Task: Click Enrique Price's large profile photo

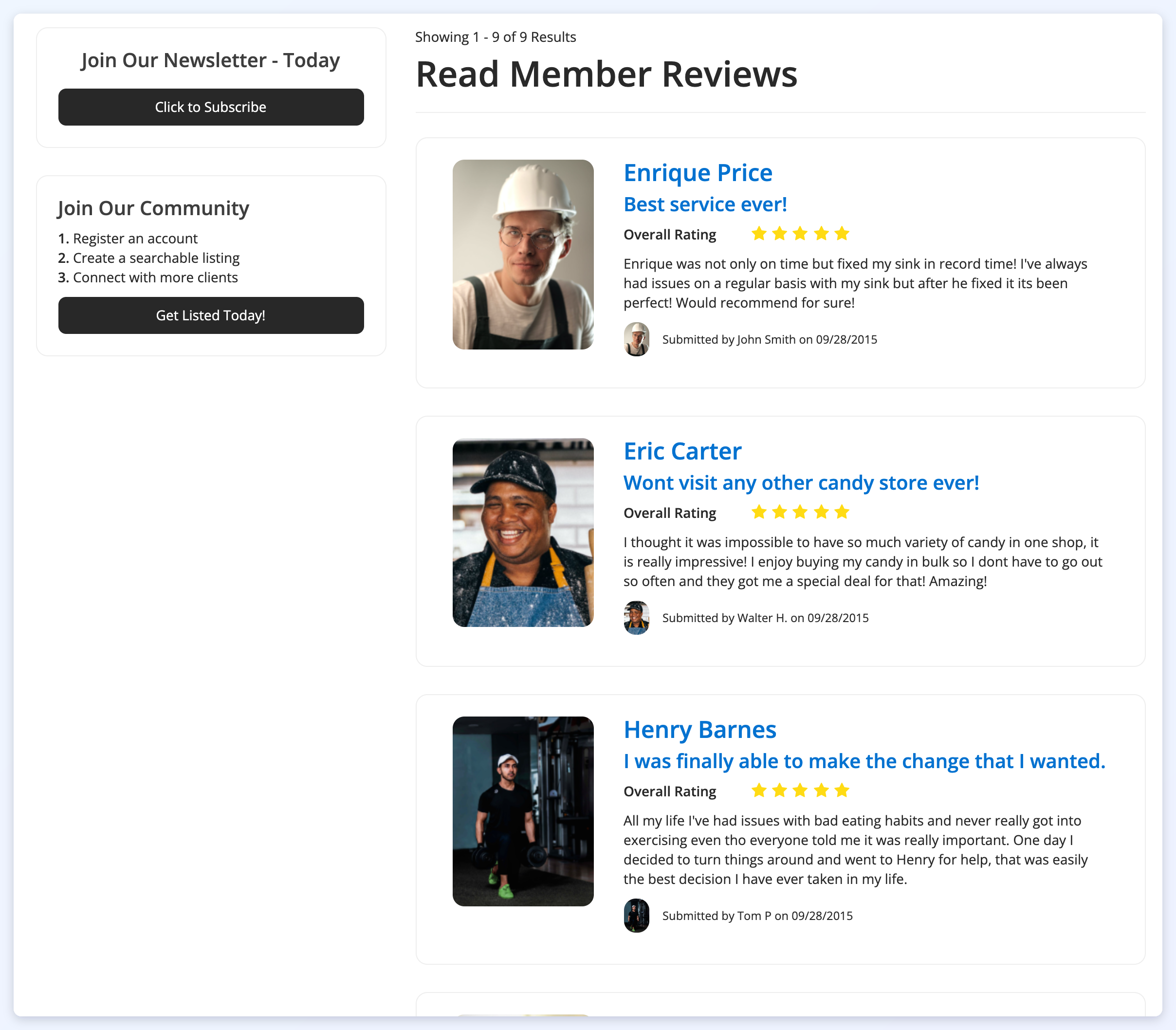Action: (523, 254)
